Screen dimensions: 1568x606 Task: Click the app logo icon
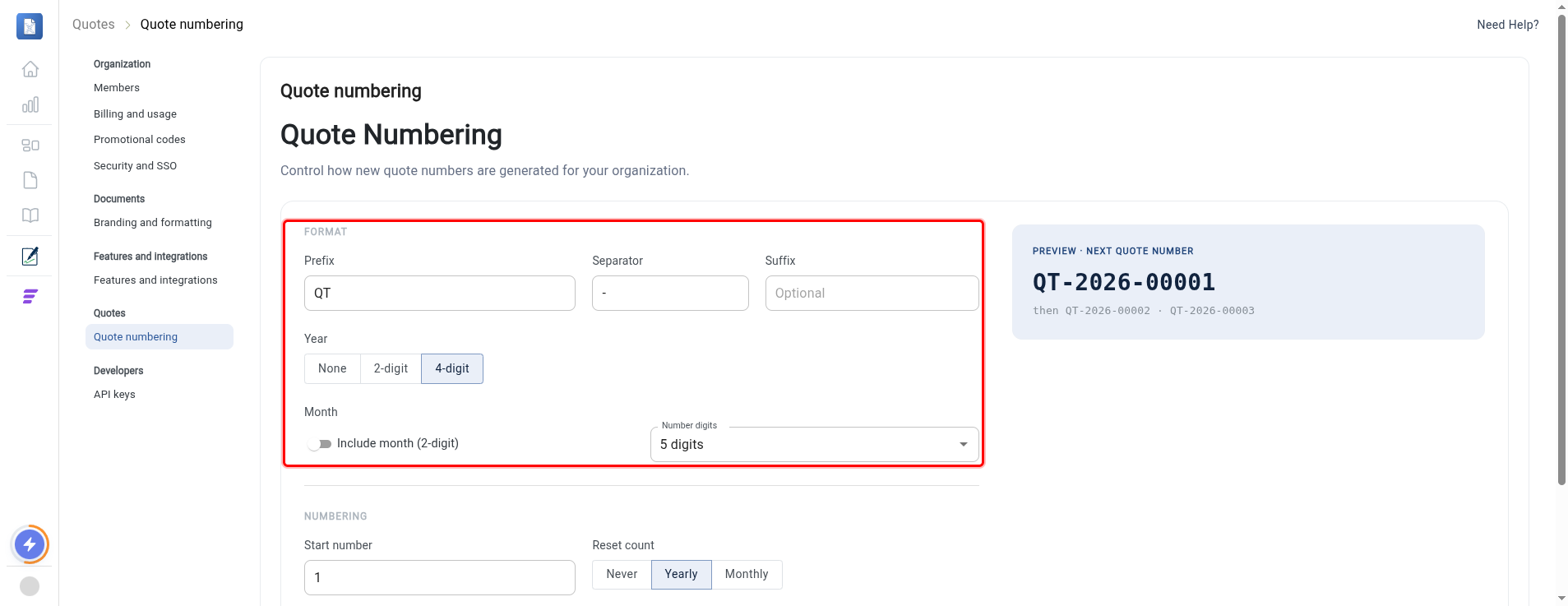click(x=30, y=26)
